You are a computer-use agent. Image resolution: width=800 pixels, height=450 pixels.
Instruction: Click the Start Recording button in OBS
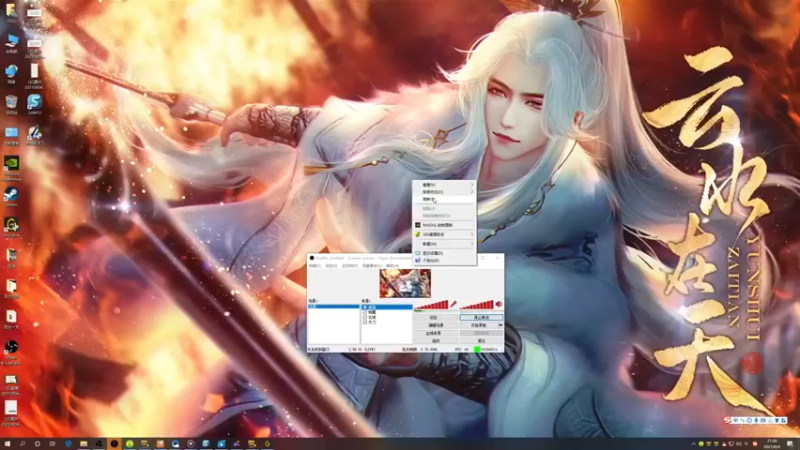coord(479,325)
